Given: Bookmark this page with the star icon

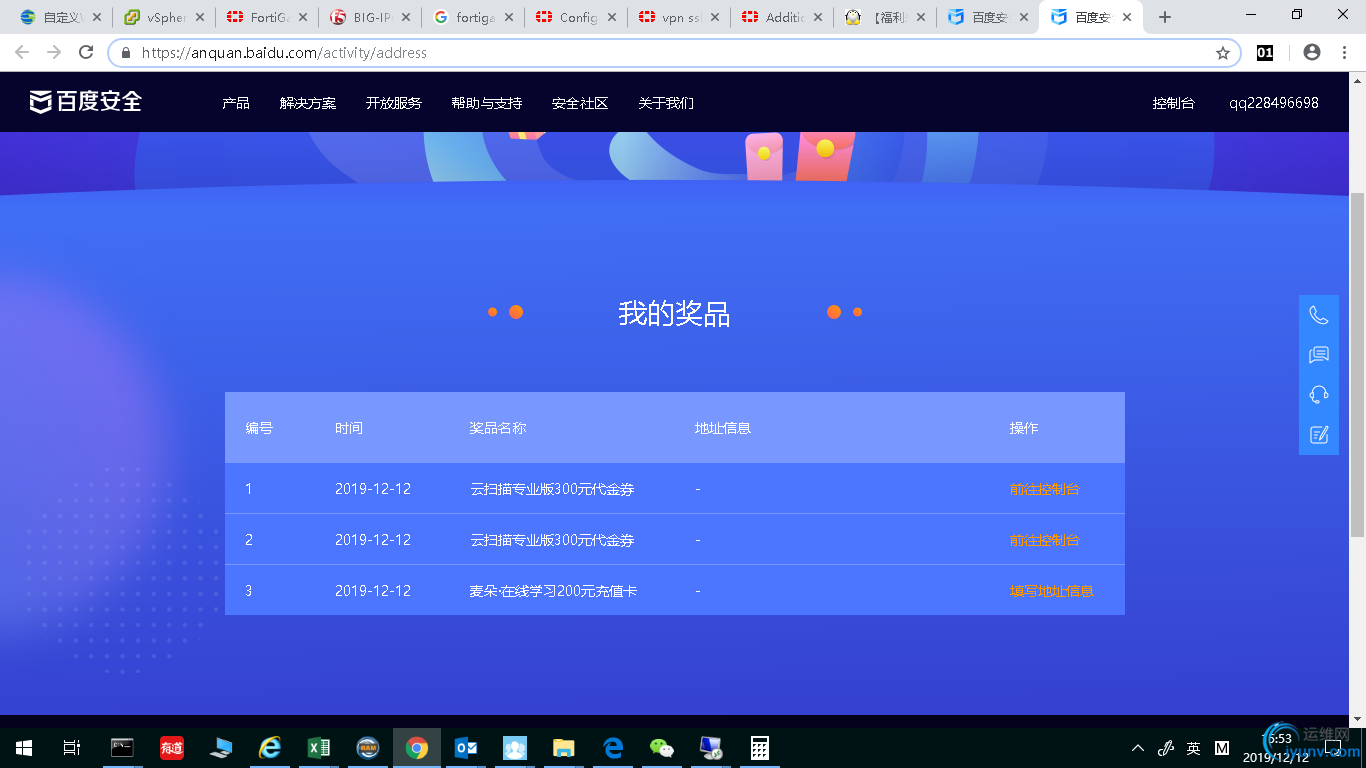Looking at the screenshot, I should pyautogui.click(x=1222, y=53).
